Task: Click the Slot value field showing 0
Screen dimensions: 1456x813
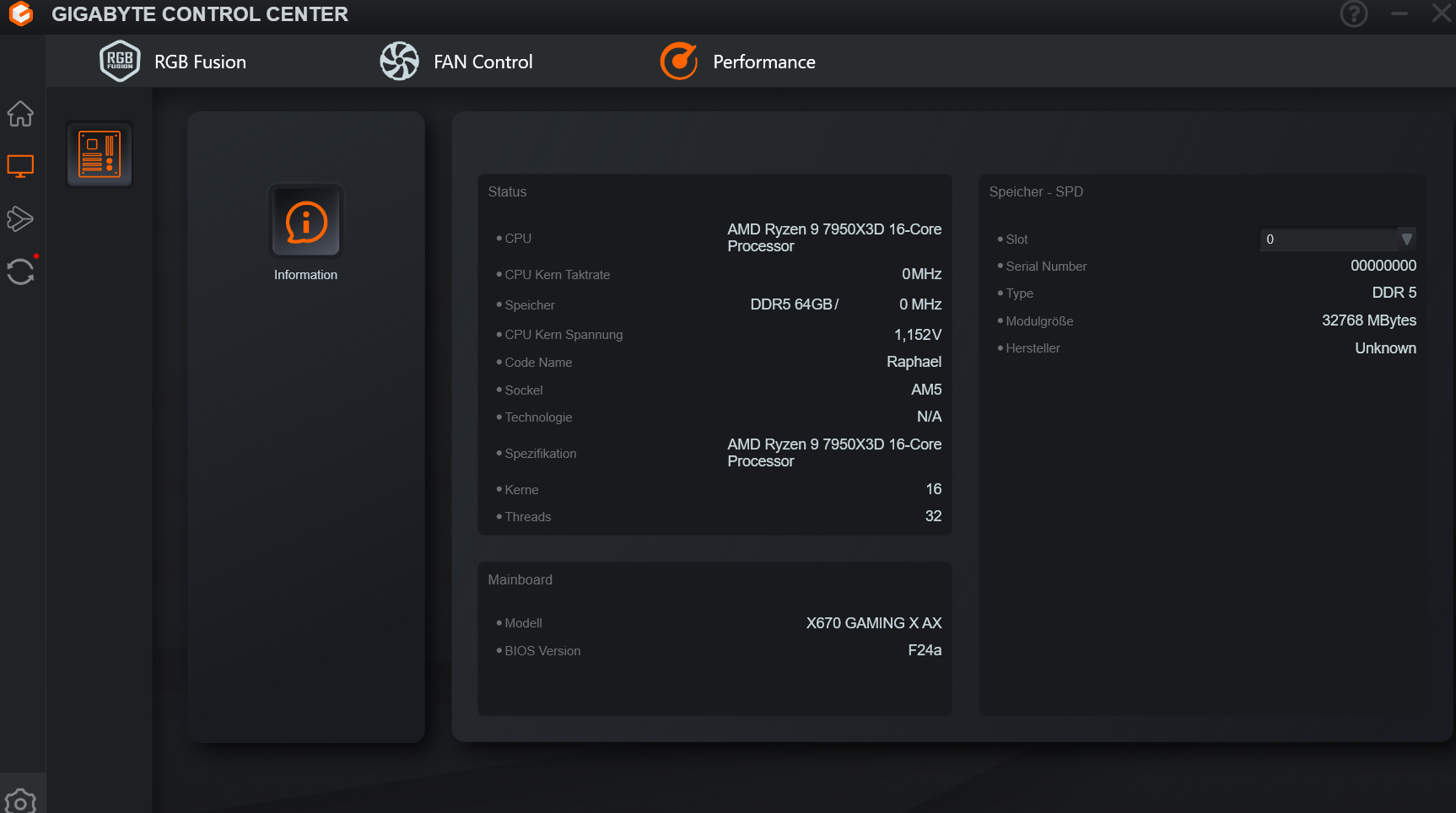Action: pos(1329,240)
